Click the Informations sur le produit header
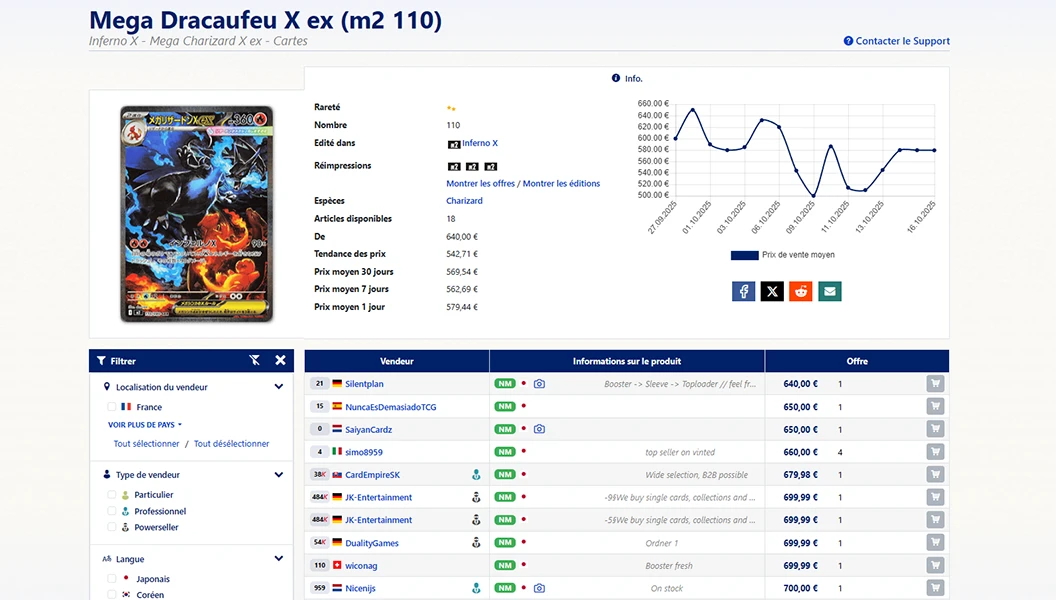Image resolution: width=1056 pixels, height=600 pixels. [627, 361]
